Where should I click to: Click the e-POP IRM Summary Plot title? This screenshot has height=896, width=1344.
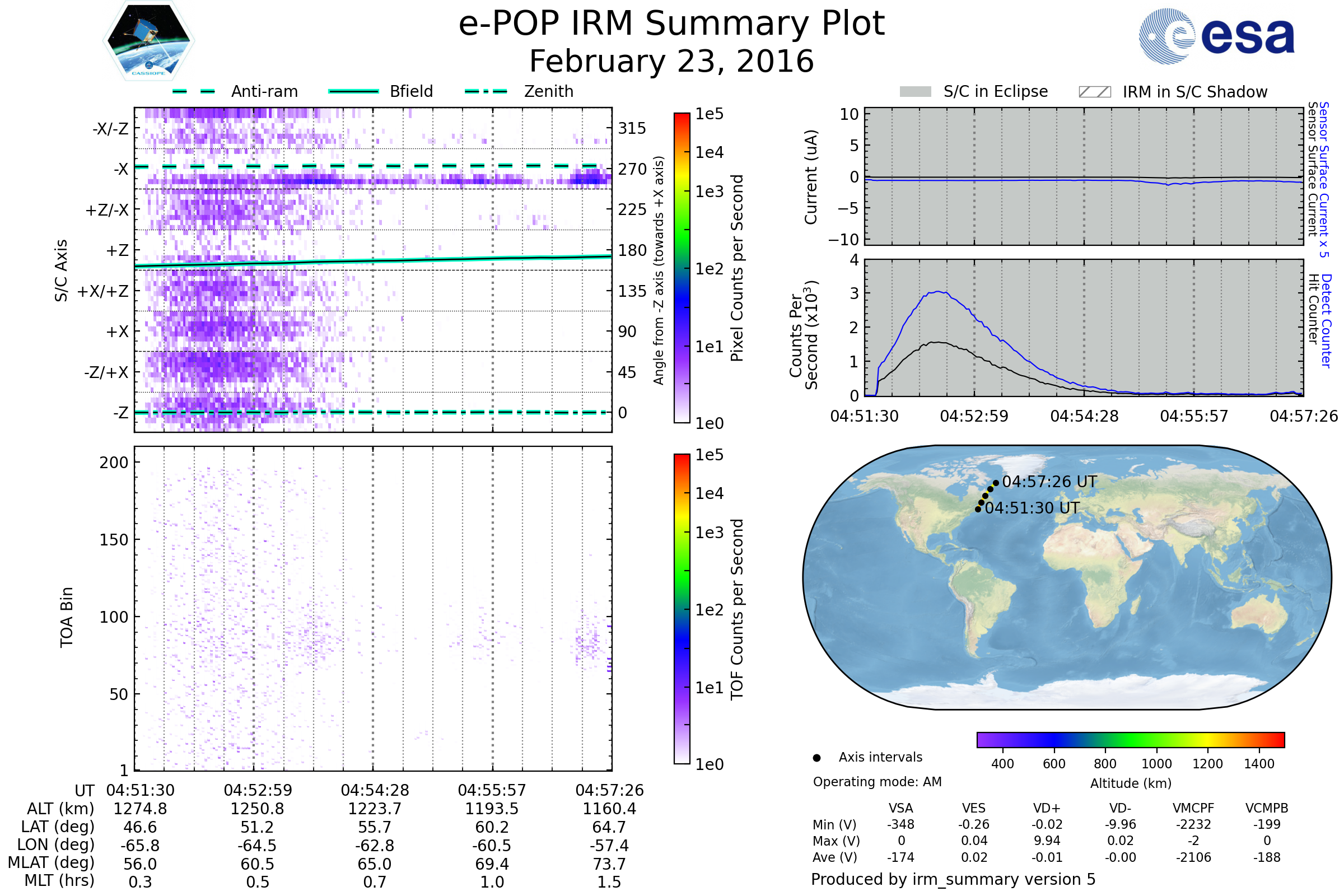pos(671,24)
